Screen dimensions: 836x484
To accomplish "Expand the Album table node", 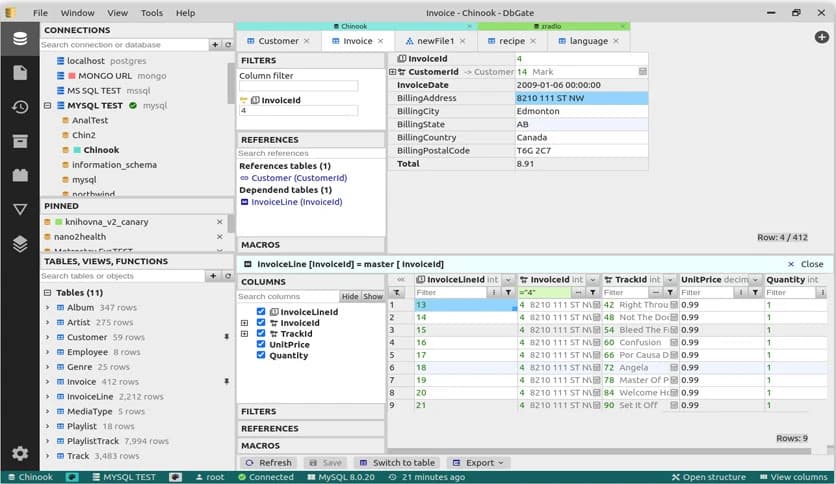I will (47, 308).
